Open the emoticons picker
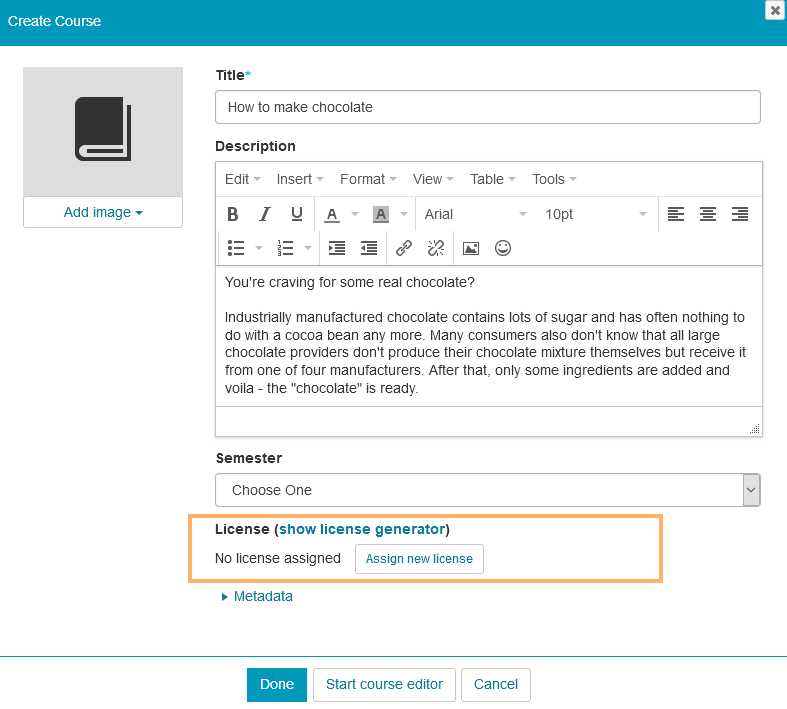This screenshot has height=709, width=787. tap(503, 248)
